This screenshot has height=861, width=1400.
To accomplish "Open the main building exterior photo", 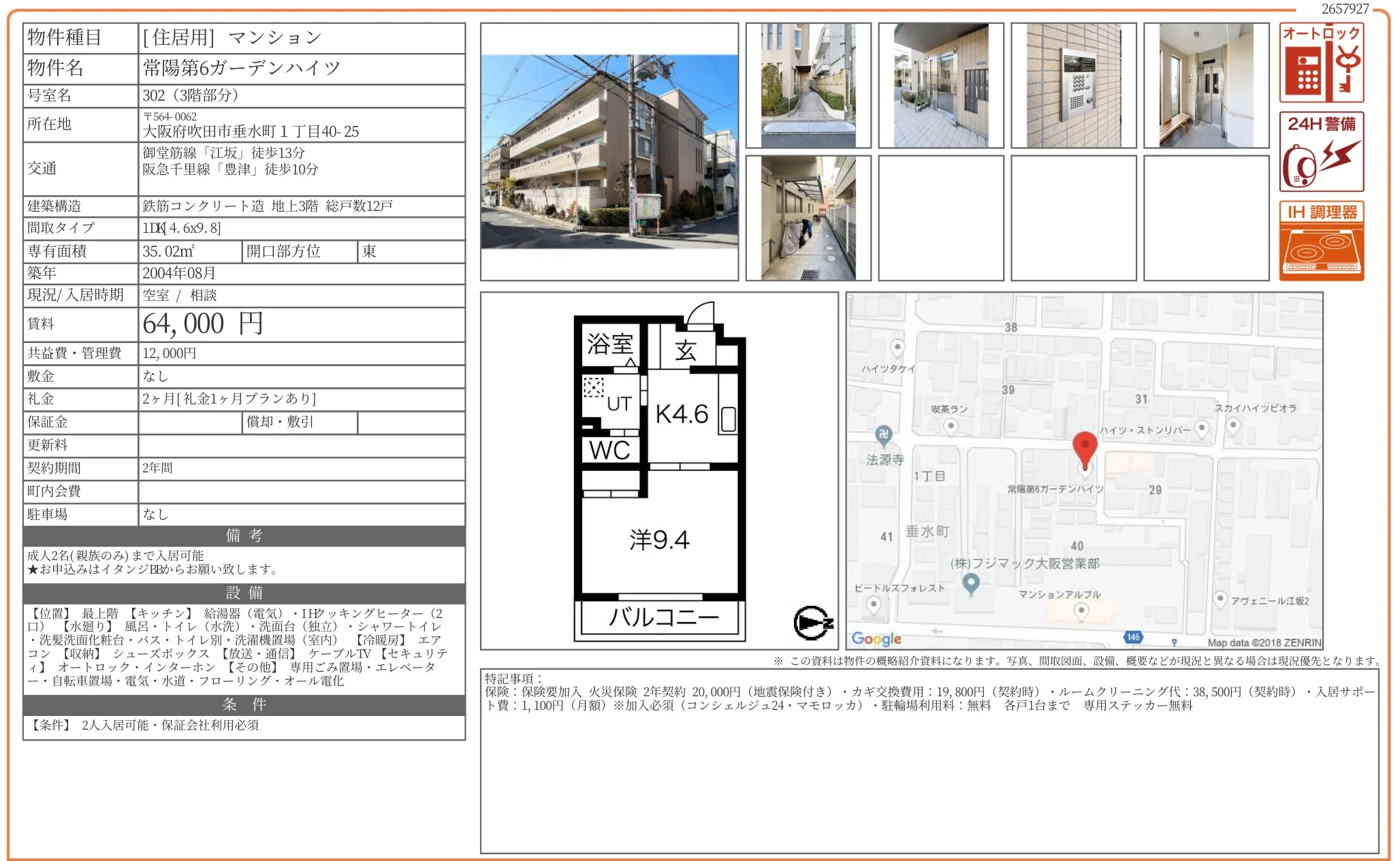I will point(609,152).
